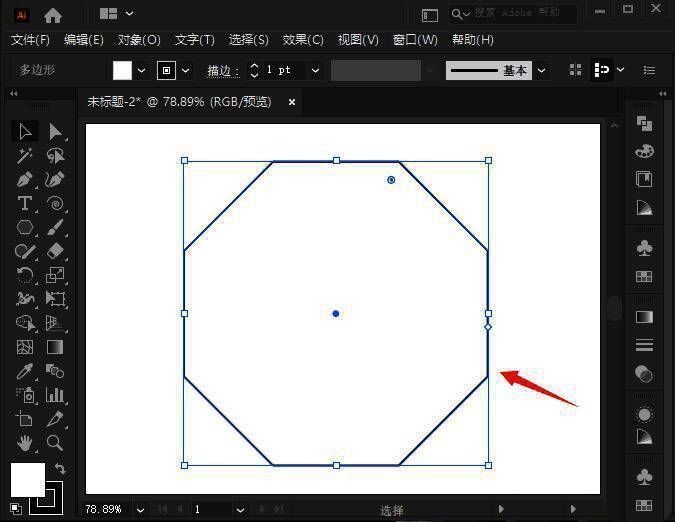Swap fill and stroke colors
Screen dimensions: 675x522
pos(60,468)
